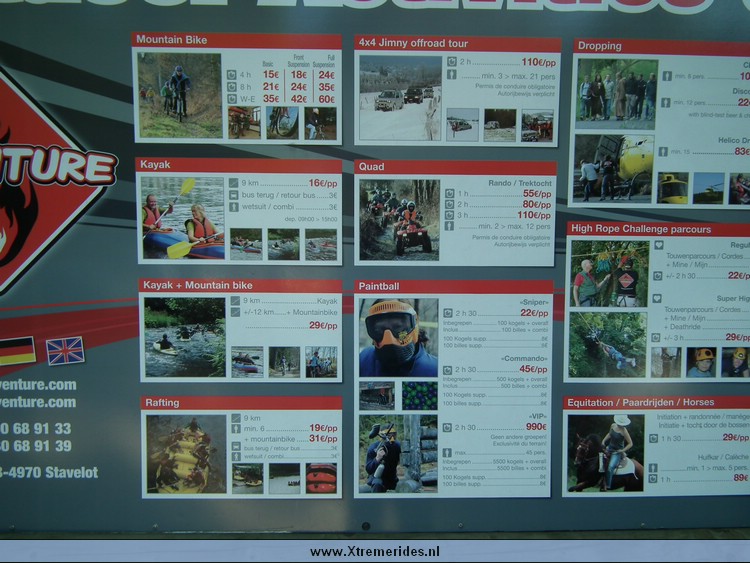
Task: Click the 80€/pp Quad 2 h price
Action: point(537,204)
